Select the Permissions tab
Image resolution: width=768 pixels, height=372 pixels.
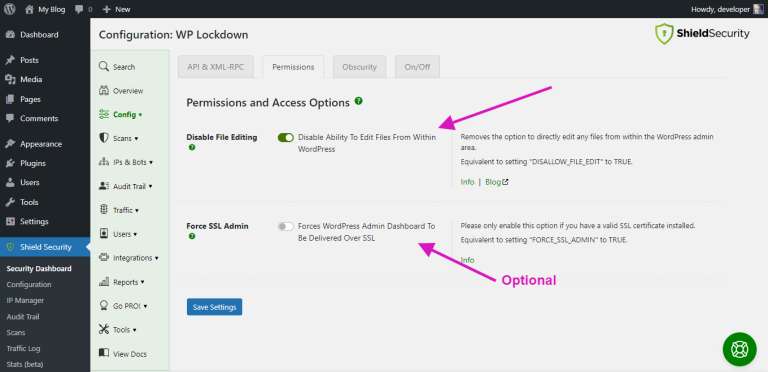click(293, 67)
